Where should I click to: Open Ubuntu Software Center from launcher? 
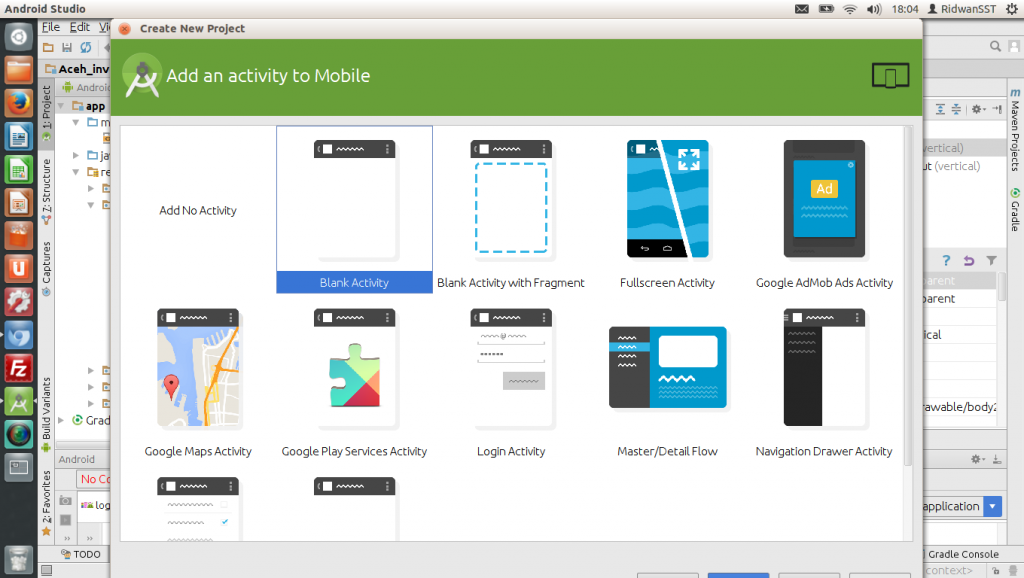click(18, 236)
